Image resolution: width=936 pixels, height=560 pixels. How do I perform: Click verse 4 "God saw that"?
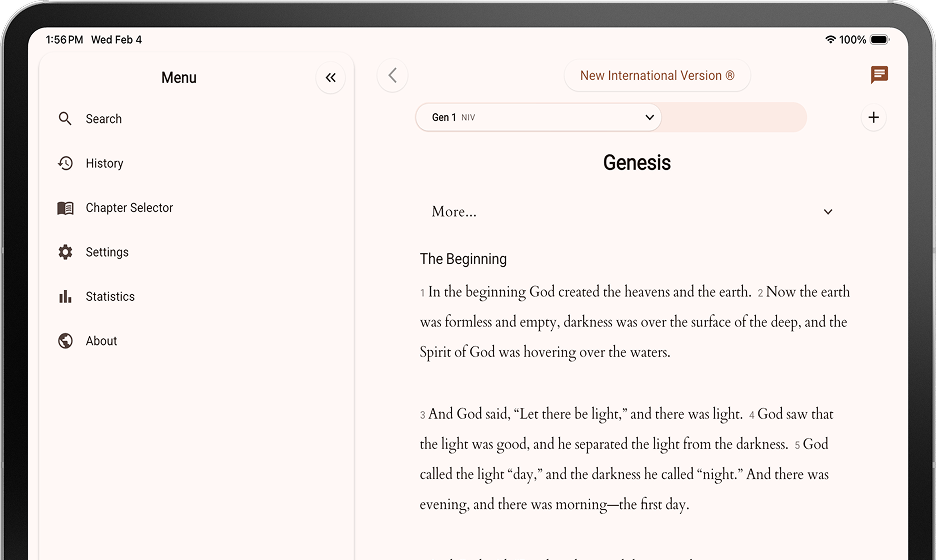[x=795, y=414]
